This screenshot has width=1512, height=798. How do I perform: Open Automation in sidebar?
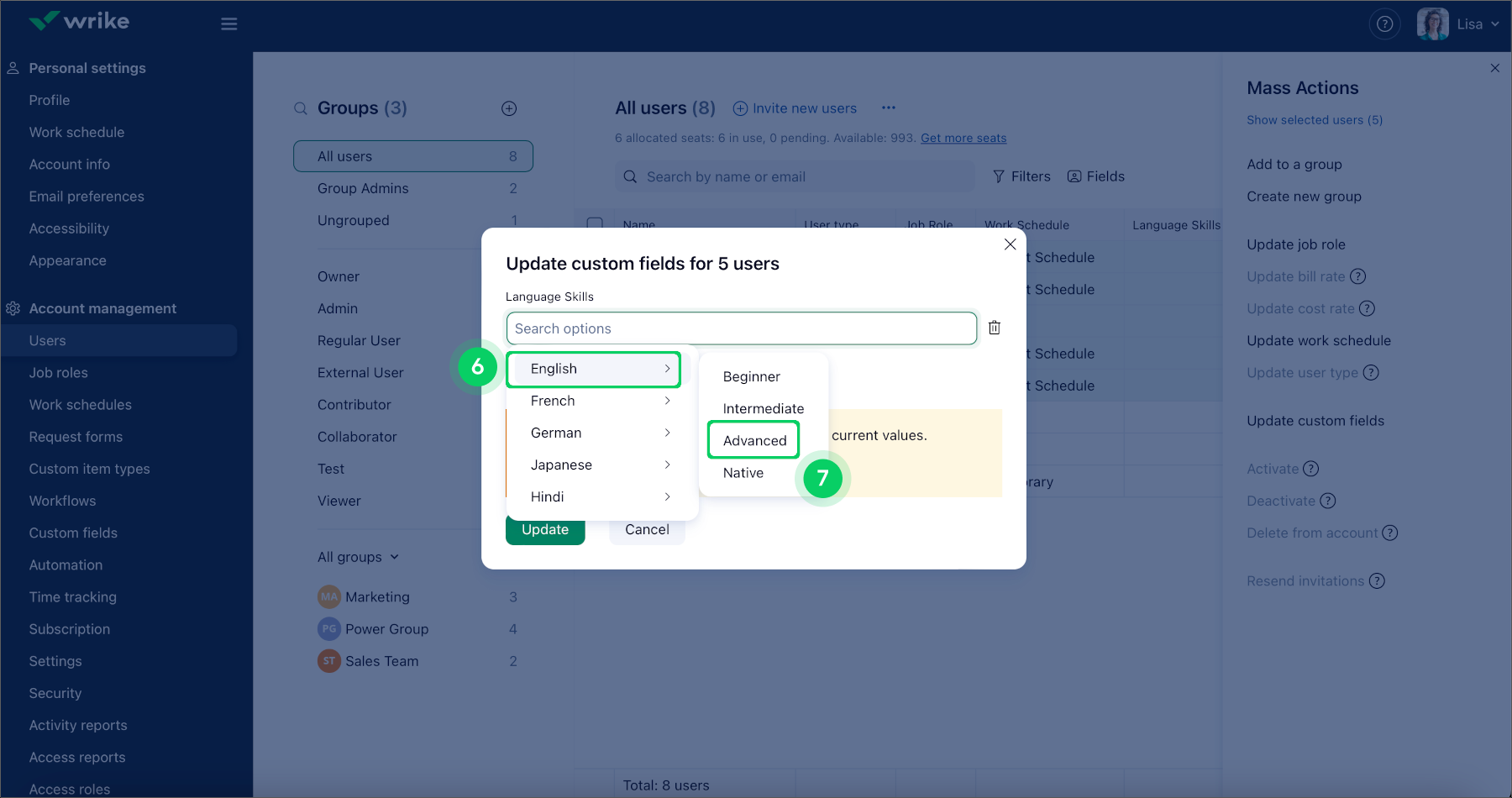click(66, 564)
